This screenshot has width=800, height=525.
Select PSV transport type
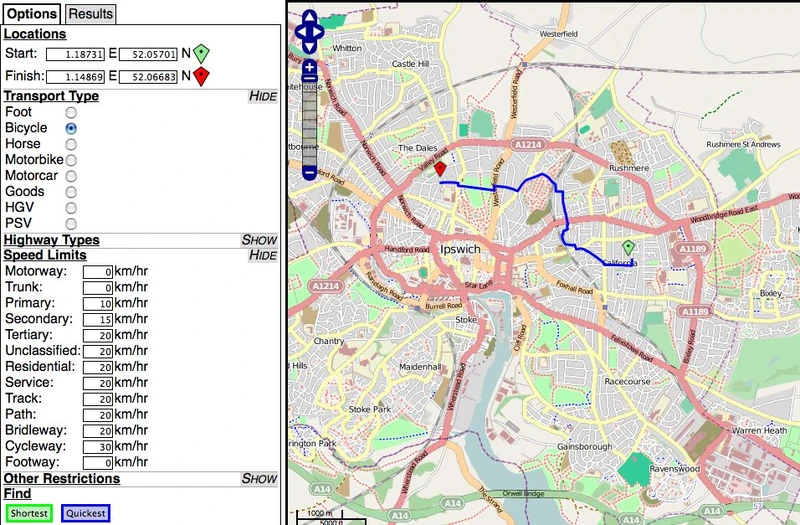71,223
